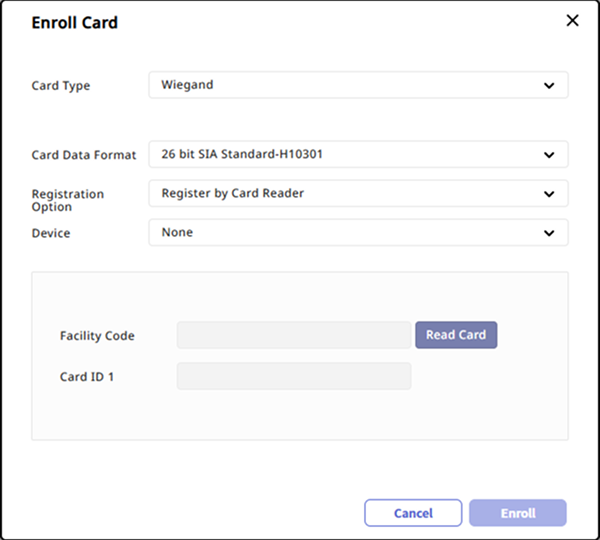The width and height of the screenshot is (600, 540).
Task: Focus the Facility Code input field
Action: click(x=294, y=335)
